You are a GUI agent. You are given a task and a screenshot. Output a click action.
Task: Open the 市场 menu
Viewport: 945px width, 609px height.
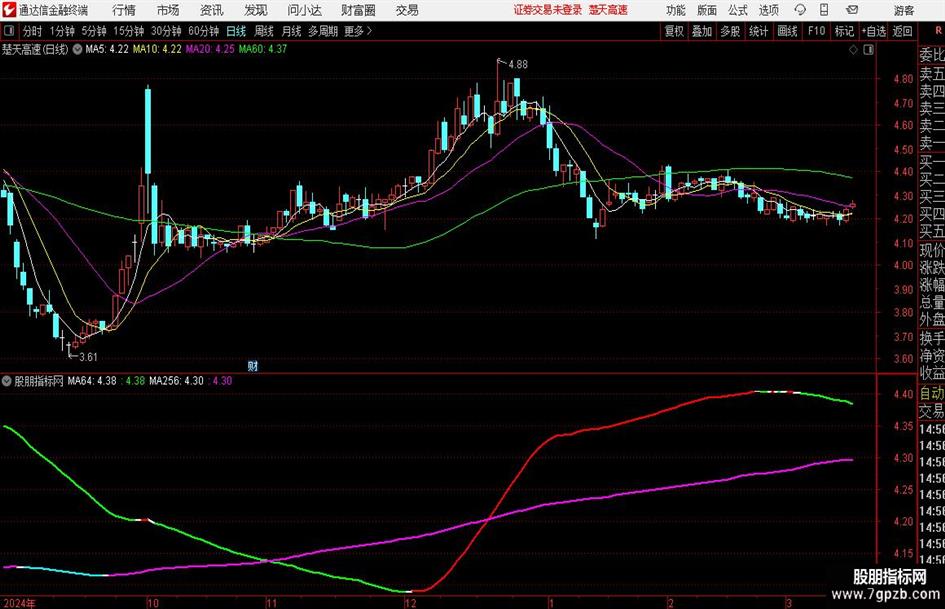168,10
